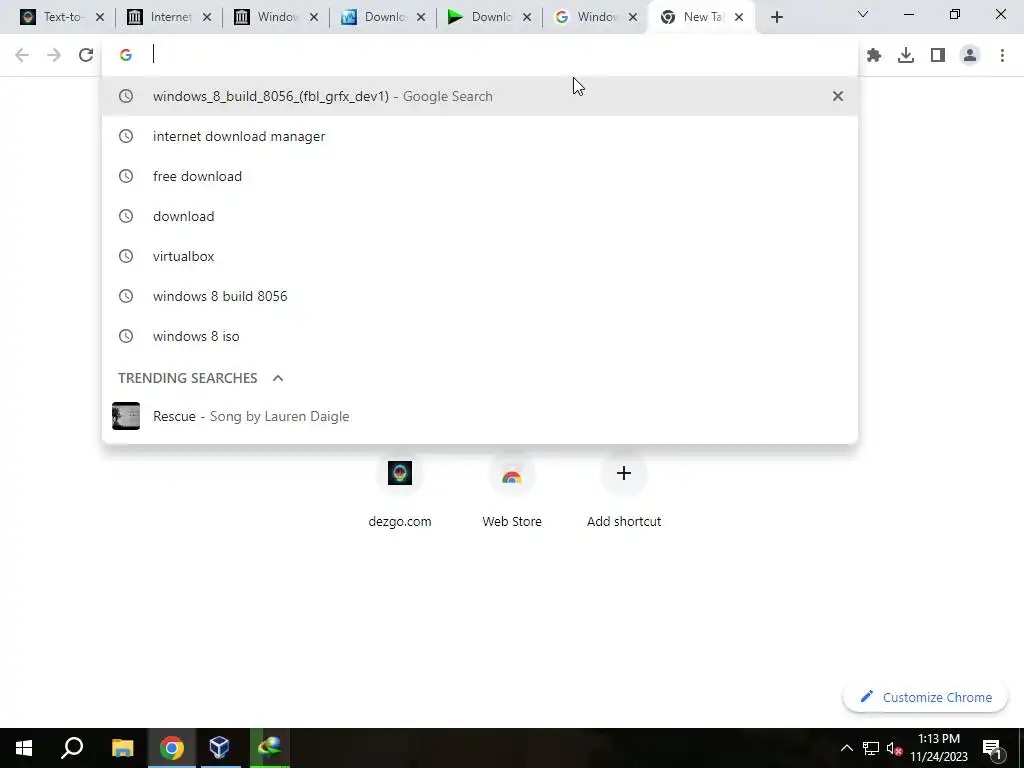Select the Rescue trending song suggestion

coord(480,416)
